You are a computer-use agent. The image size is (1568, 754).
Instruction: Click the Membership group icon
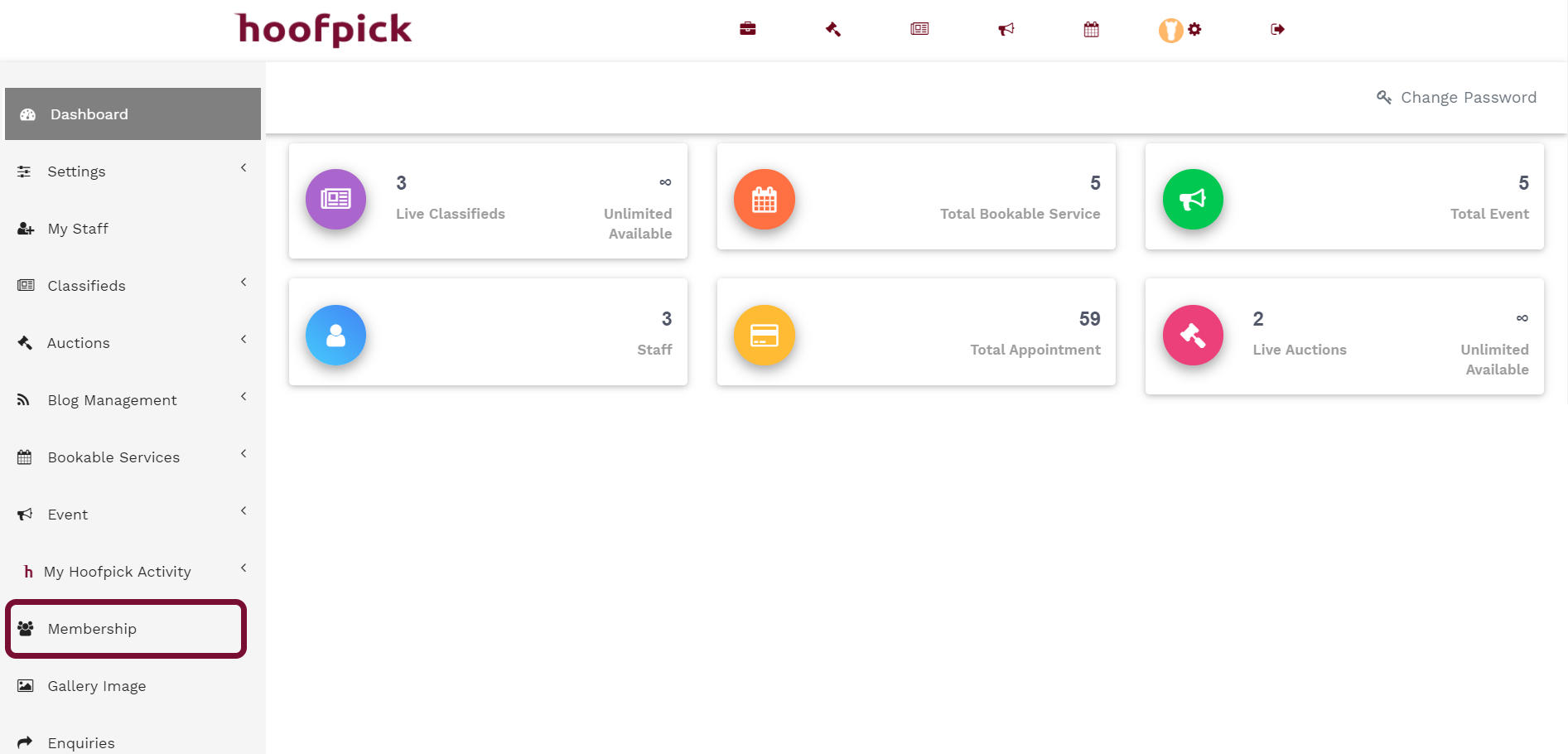pos(26,629)
